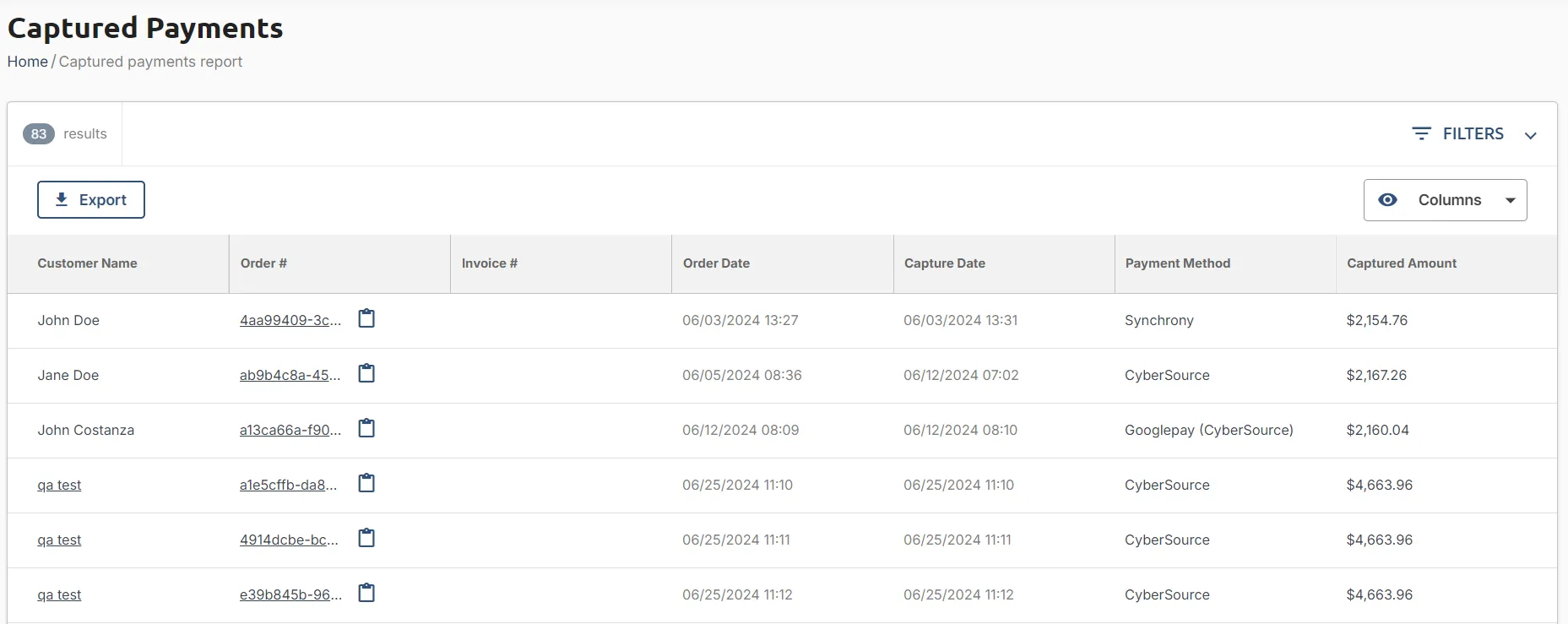Click the 83 results count badge
This screenshot has height=624, width=1568.
pyautogui.click(x=39, y=133)
